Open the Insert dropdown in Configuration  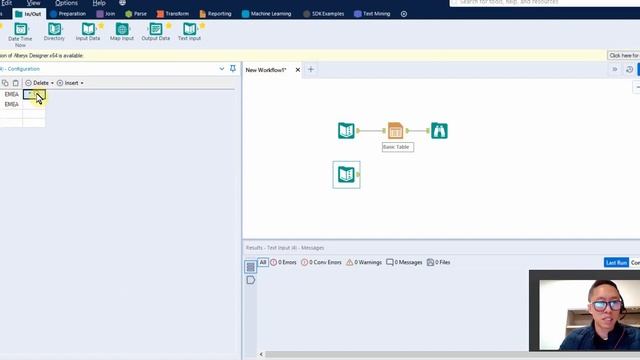[70, 83]
